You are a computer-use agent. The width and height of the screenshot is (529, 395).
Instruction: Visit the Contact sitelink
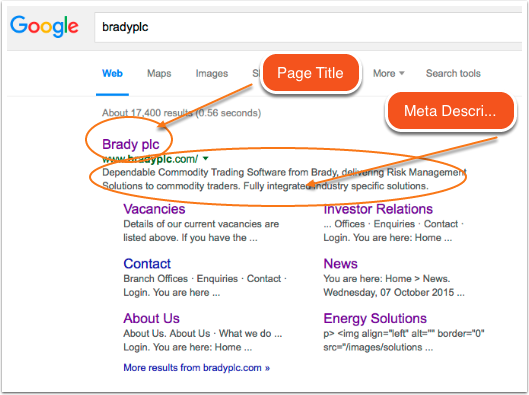[147, 264]
